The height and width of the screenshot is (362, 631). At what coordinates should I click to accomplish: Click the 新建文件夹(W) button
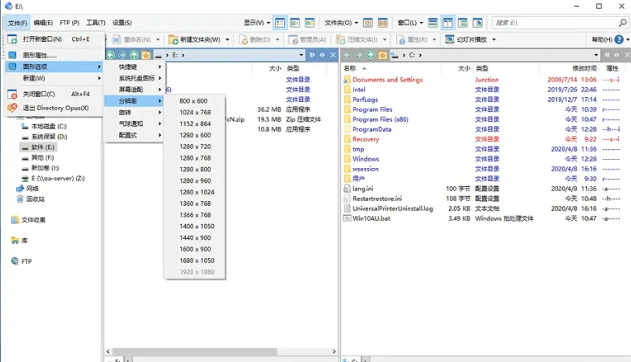(195, 39)
